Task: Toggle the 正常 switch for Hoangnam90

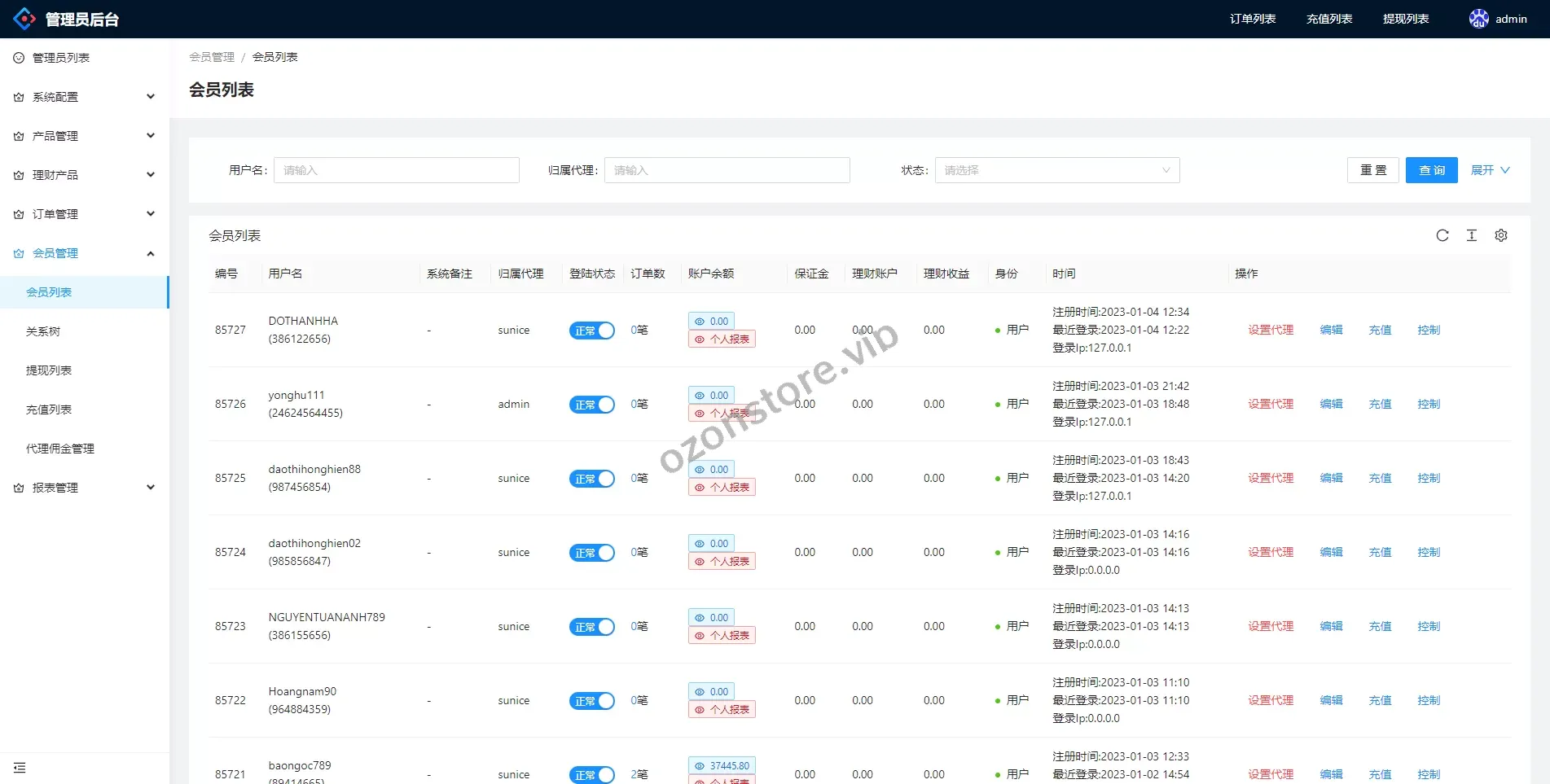Action: point(592,700)
